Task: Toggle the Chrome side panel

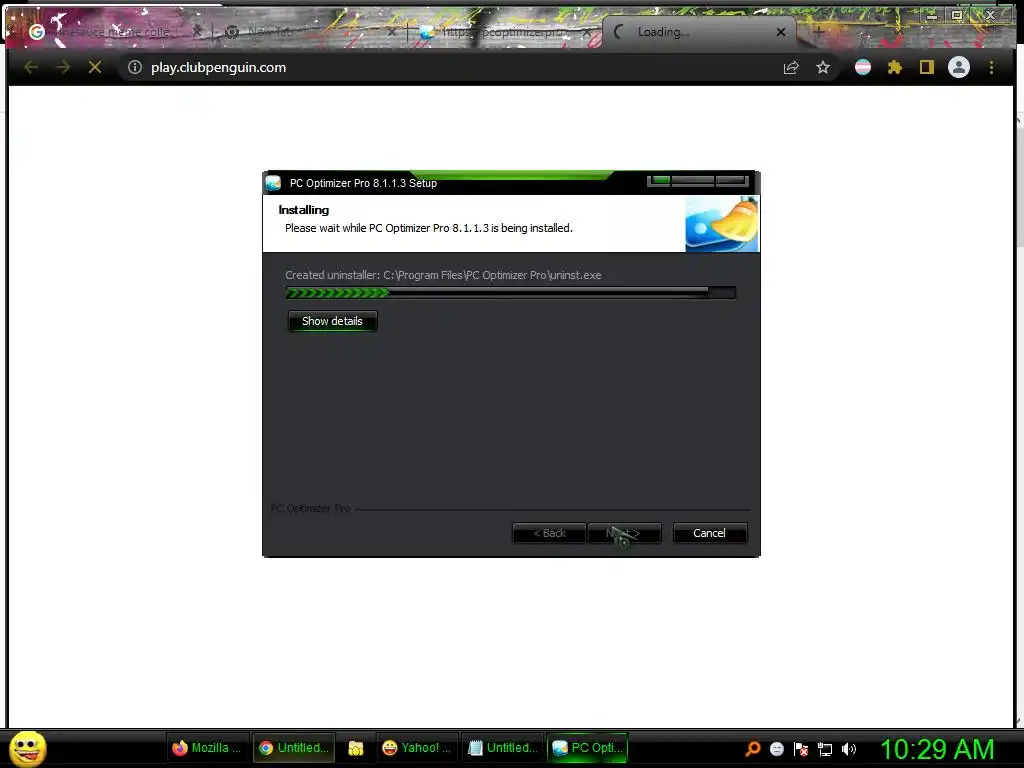Action: 927,67
